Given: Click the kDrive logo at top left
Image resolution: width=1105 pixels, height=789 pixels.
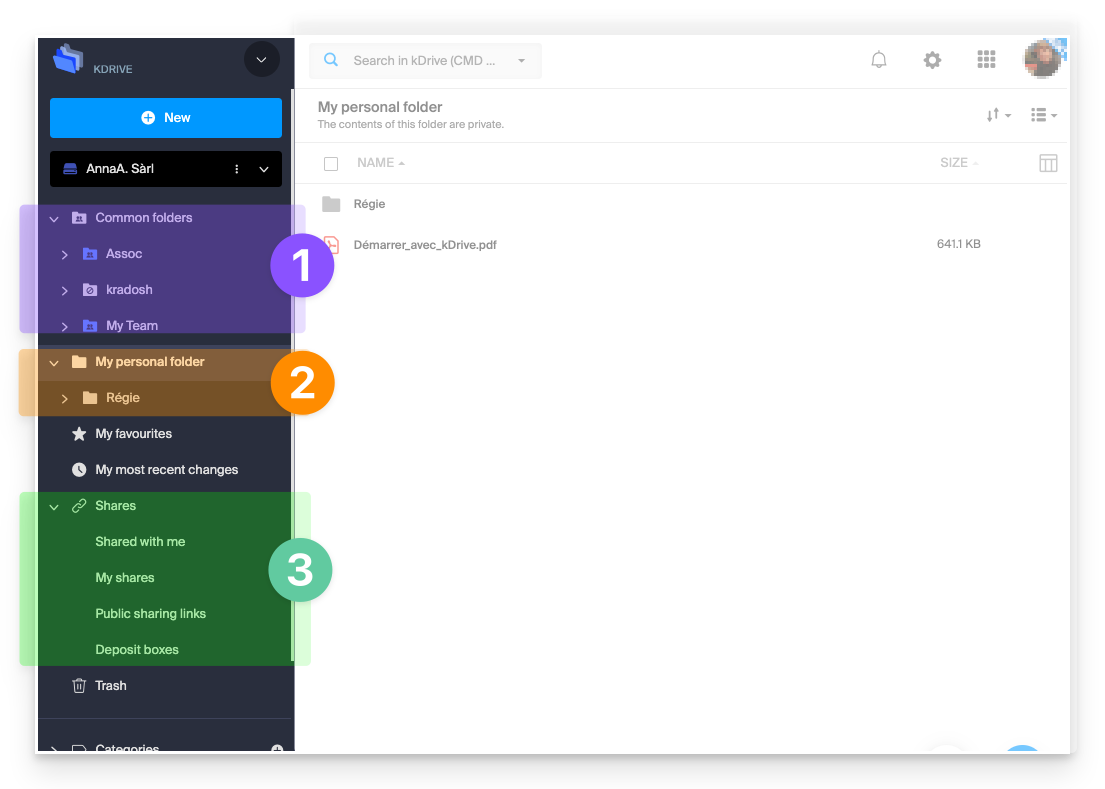Looking at the screenshot, I should [68, 59].
